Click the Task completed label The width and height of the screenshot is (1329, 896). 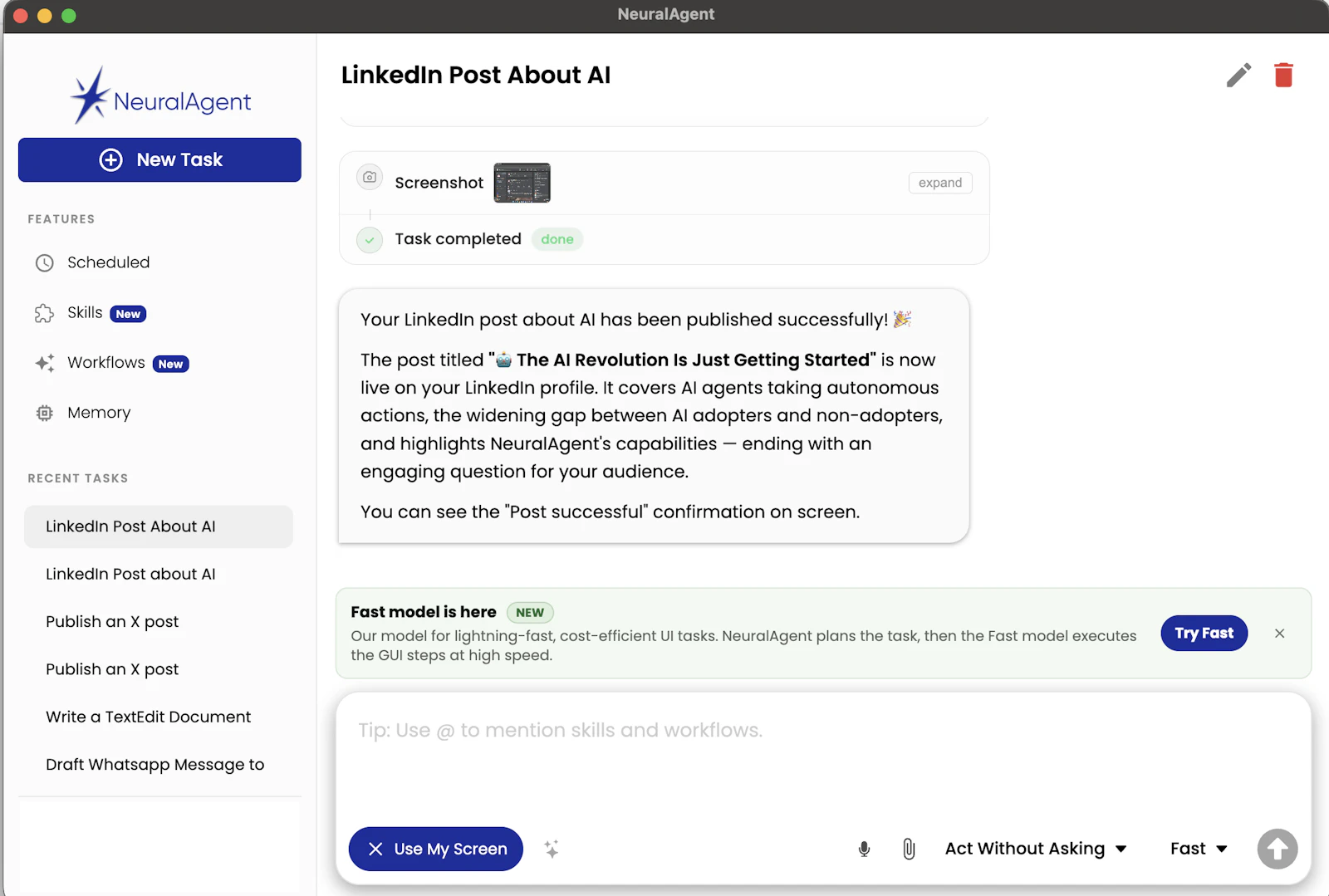458,239
